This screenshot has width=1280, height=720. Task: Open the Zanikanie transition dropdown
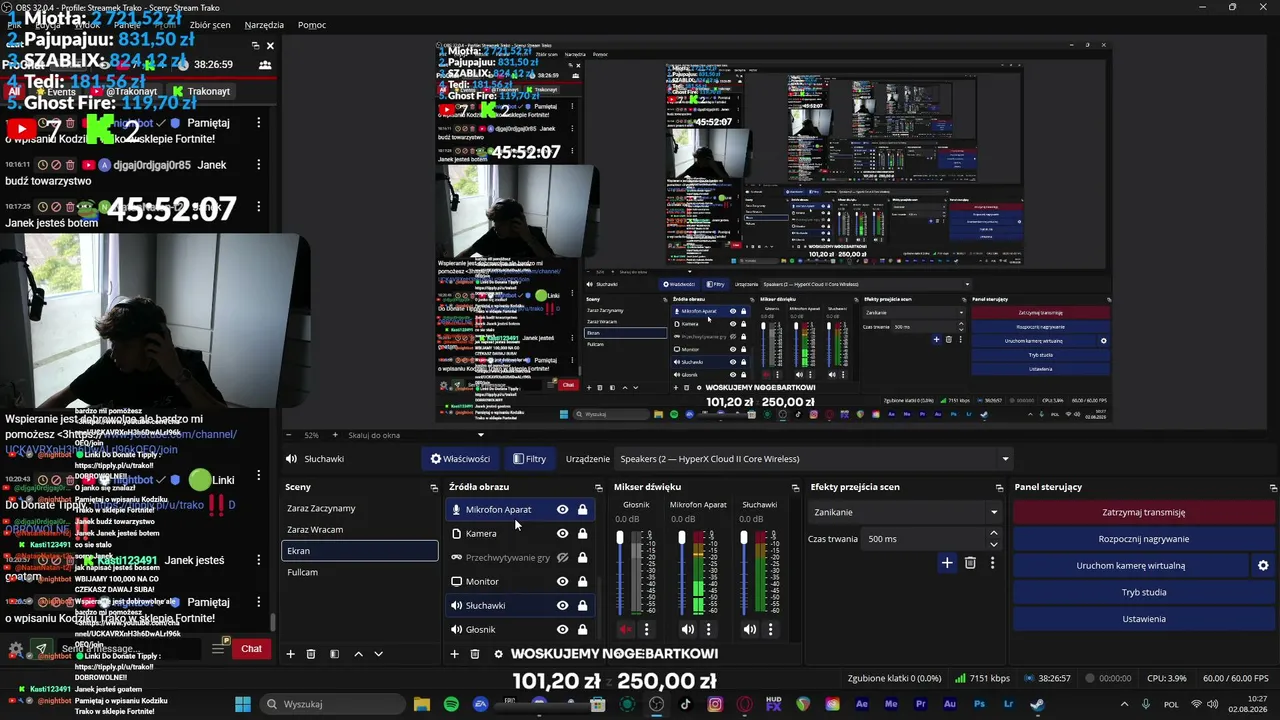[905, 512]
